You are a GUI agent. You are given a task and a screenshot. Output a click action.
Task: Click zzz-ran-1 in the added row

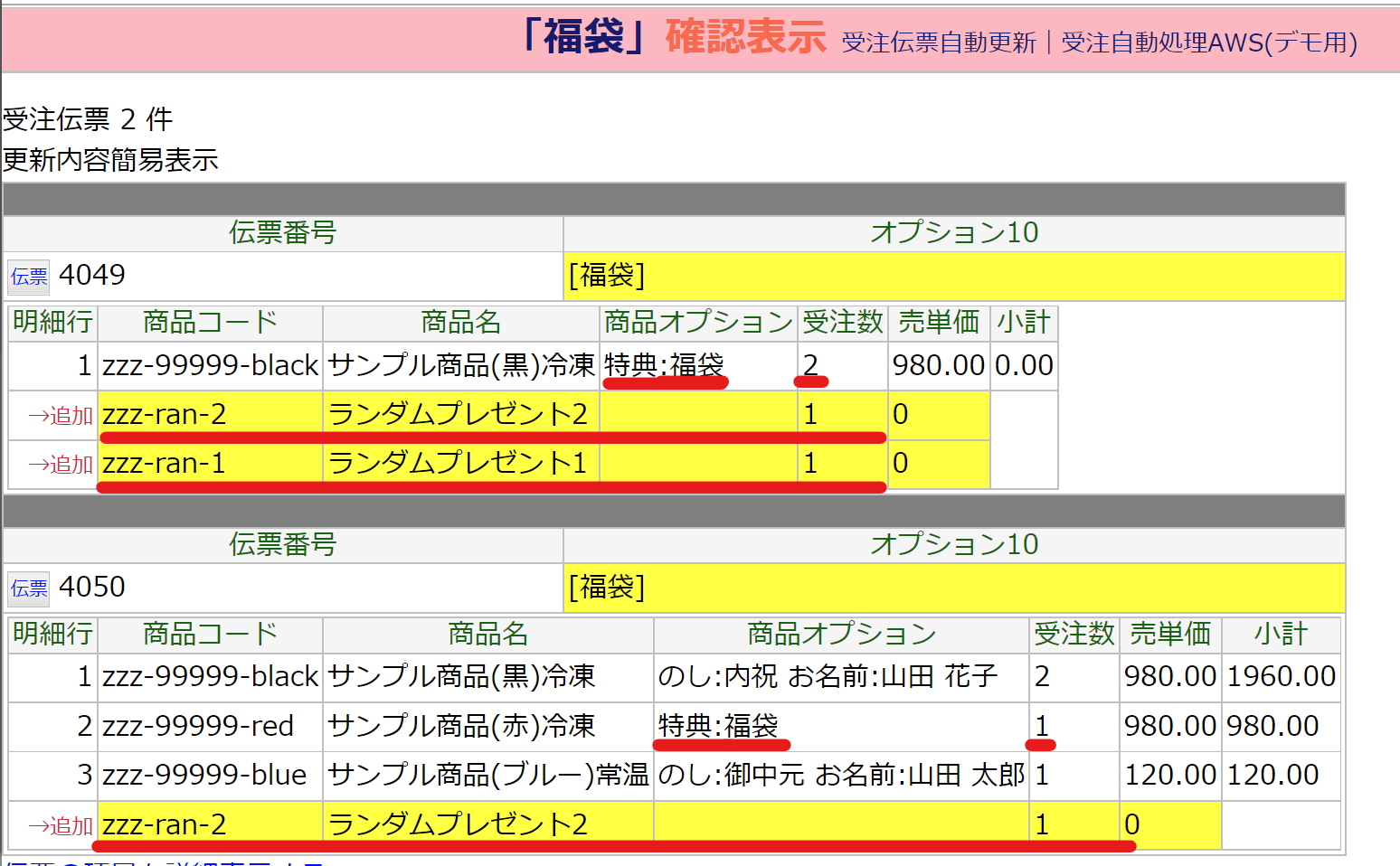pos(164,464)
